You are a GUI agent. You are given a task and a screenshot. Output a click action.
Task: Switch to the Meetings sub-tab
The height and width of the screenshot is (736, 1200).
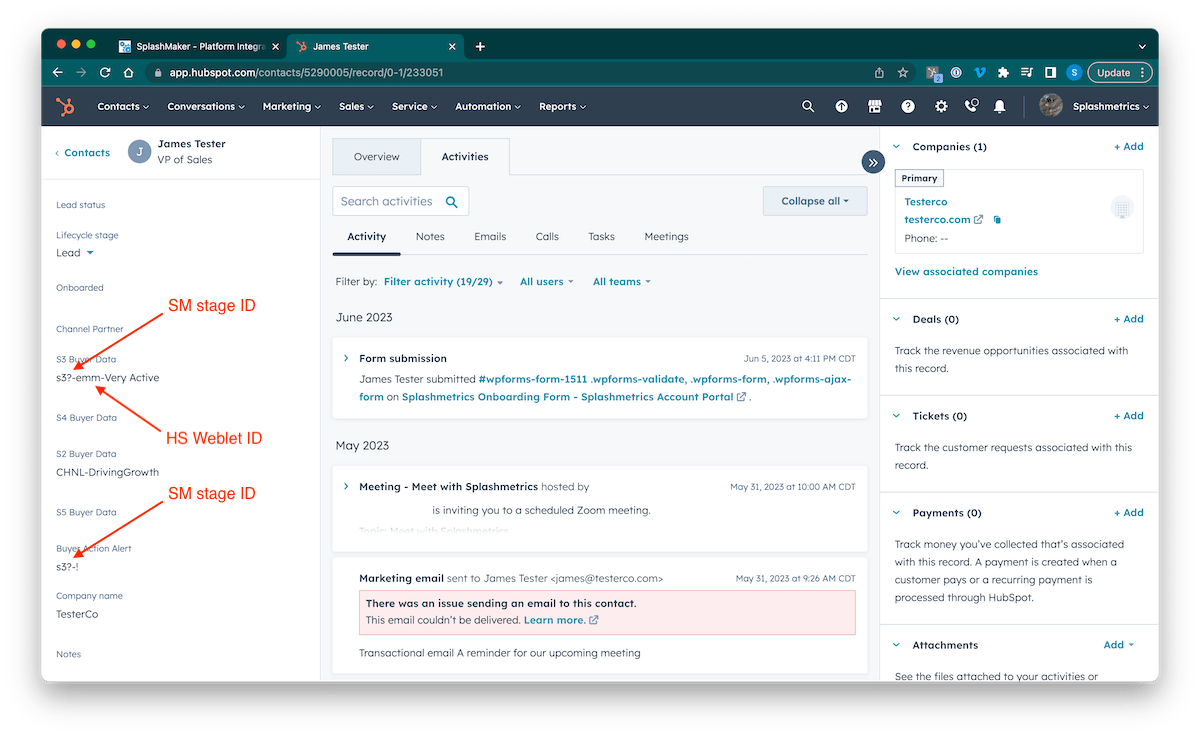click(x=666, y=237)
